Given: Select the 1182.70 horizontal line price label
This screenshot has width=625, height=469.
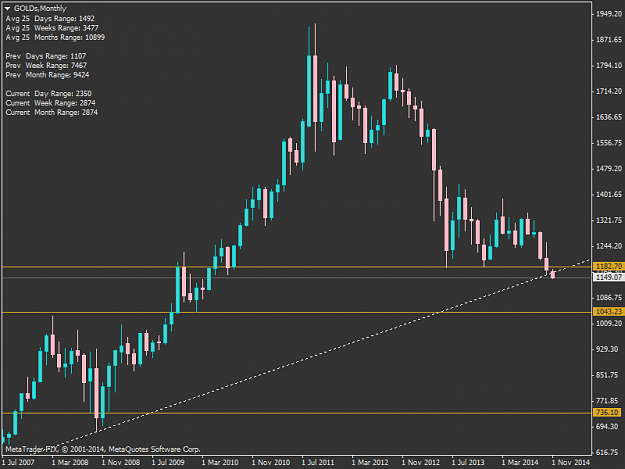Looking at the screenshot, I should pos(608,266).
